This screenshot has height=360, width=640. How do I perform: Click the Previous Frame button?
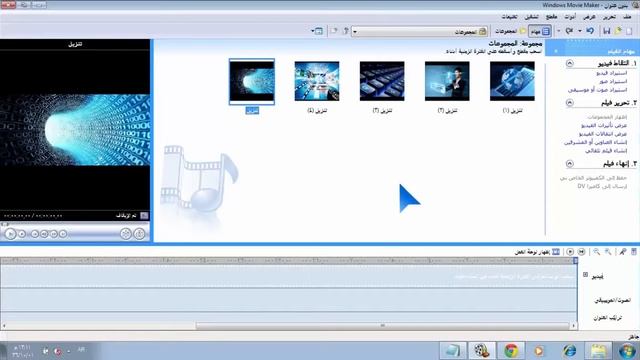tap(44, 234)
